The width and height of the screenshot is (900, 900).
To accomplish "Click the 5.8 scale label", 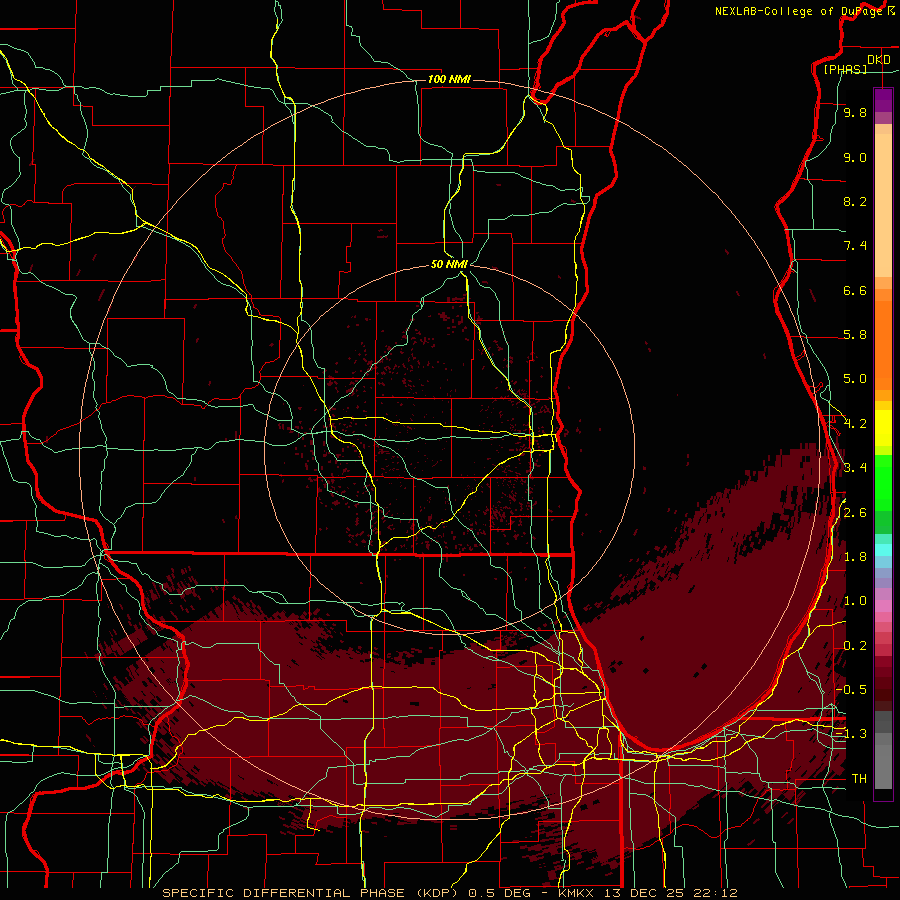I will [855, 335].
